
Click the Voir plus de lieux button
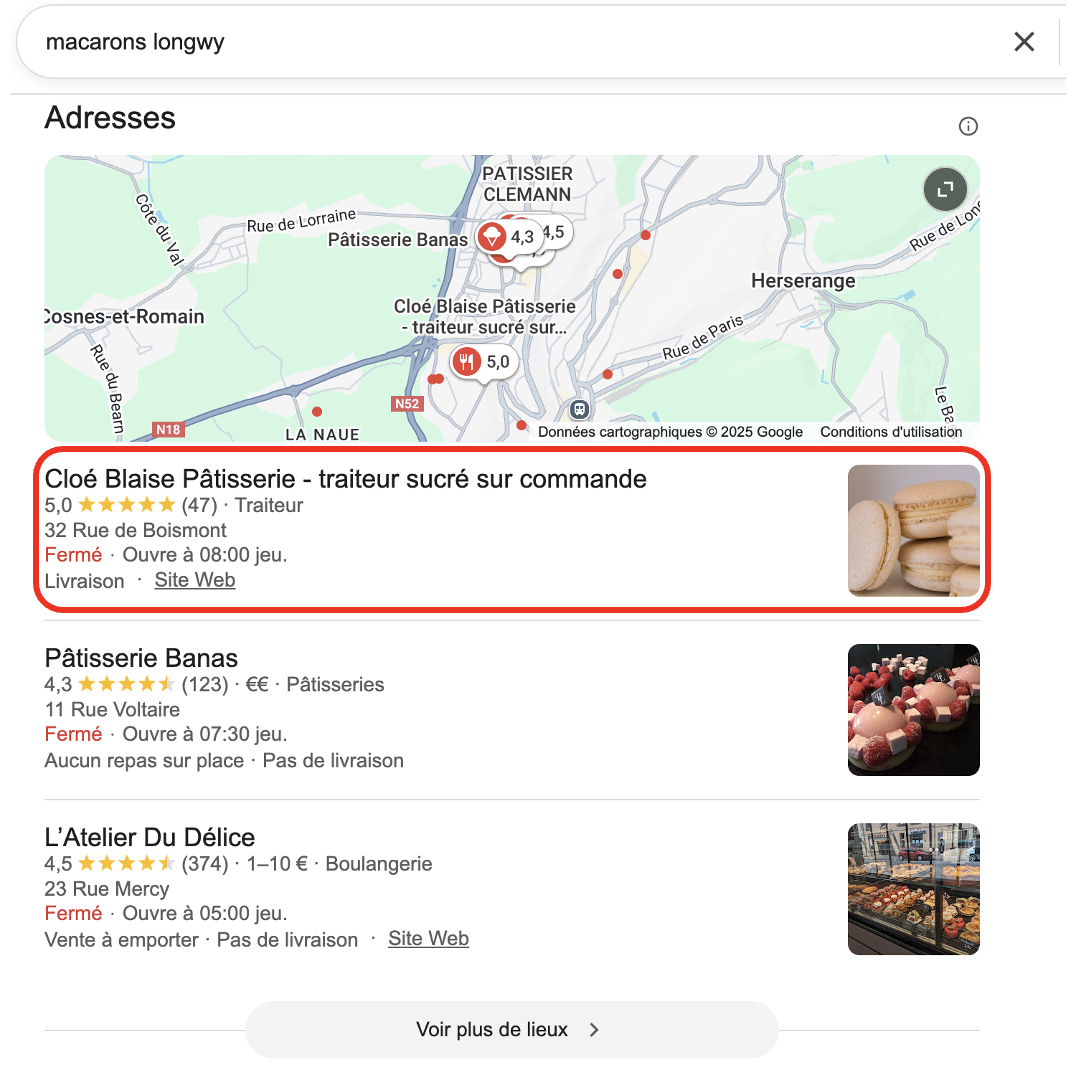(x=512, y=1030)
